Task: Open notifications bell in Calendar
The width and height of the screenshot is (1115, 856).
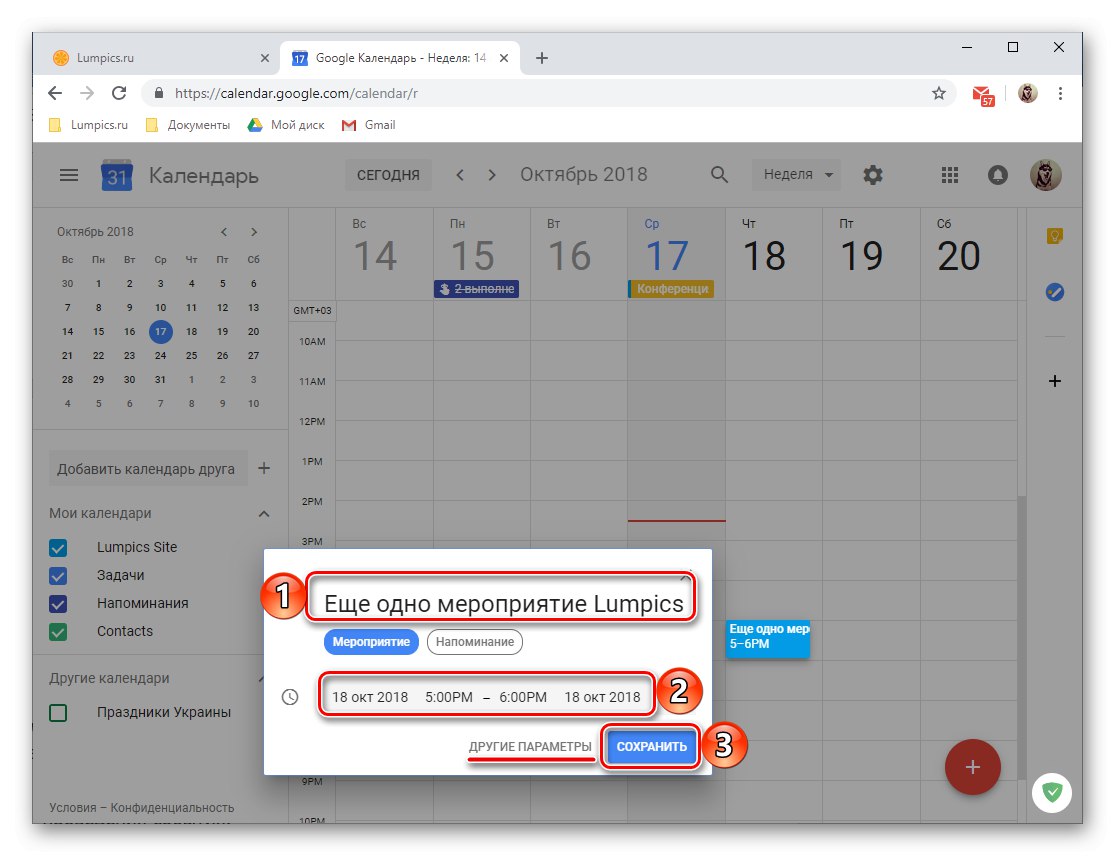Action: pyautogui.click(x=997, y=175)
